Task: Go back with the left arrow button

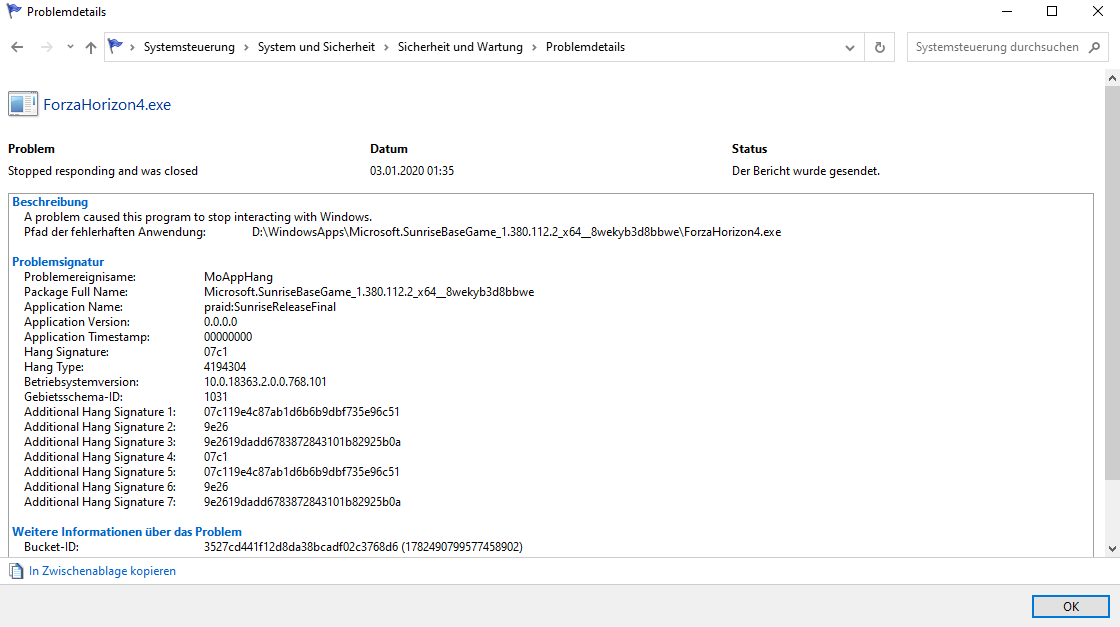Action: point(17,47)
